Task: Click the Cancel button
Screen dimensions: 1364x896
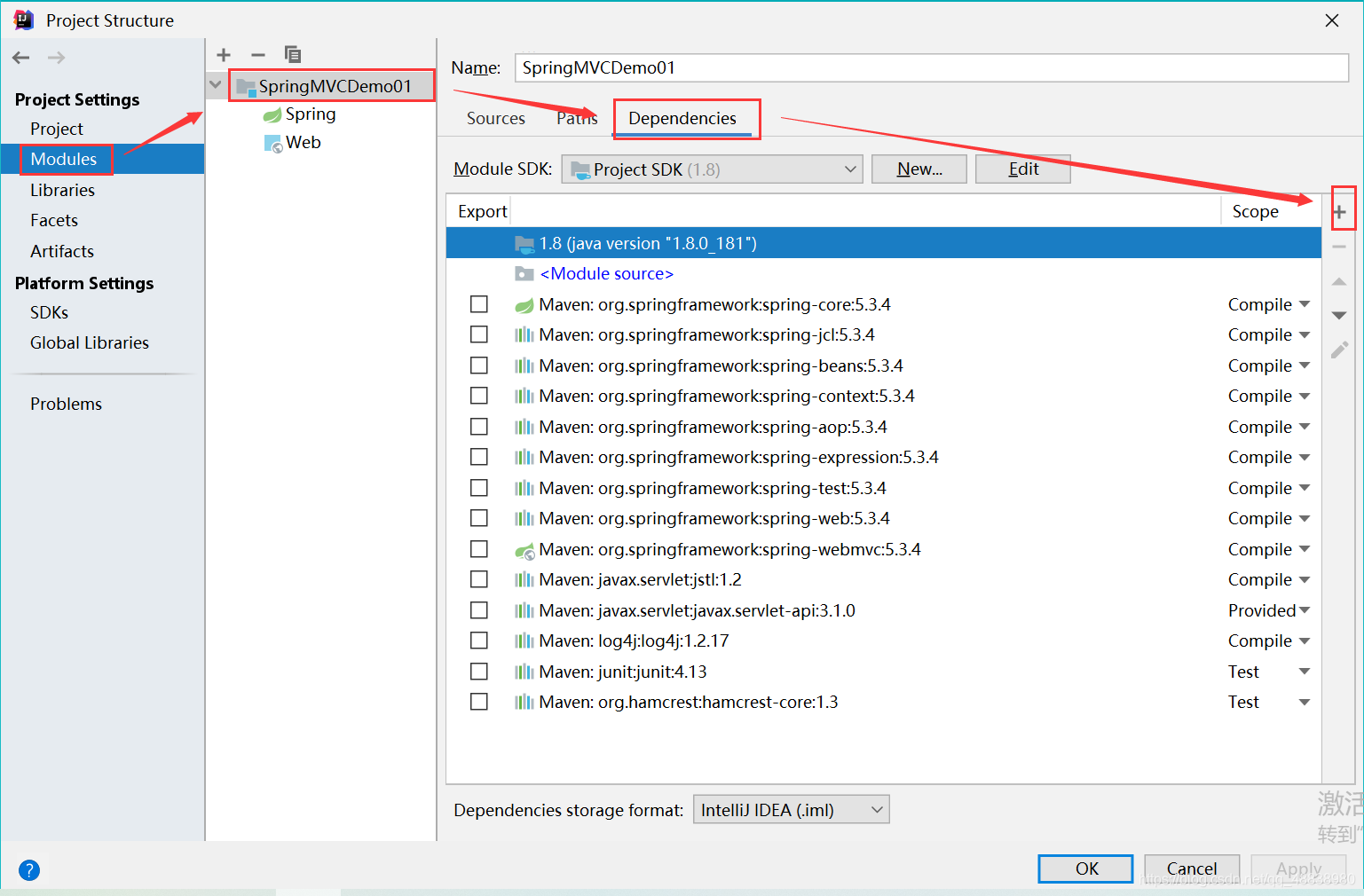Action: pyautogui.click(x=1192, y=868)
